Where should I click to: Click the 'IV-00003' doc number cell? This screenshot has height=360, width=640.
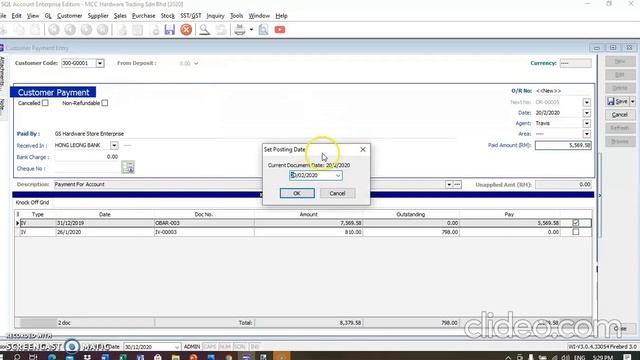[x=204, y=232]
